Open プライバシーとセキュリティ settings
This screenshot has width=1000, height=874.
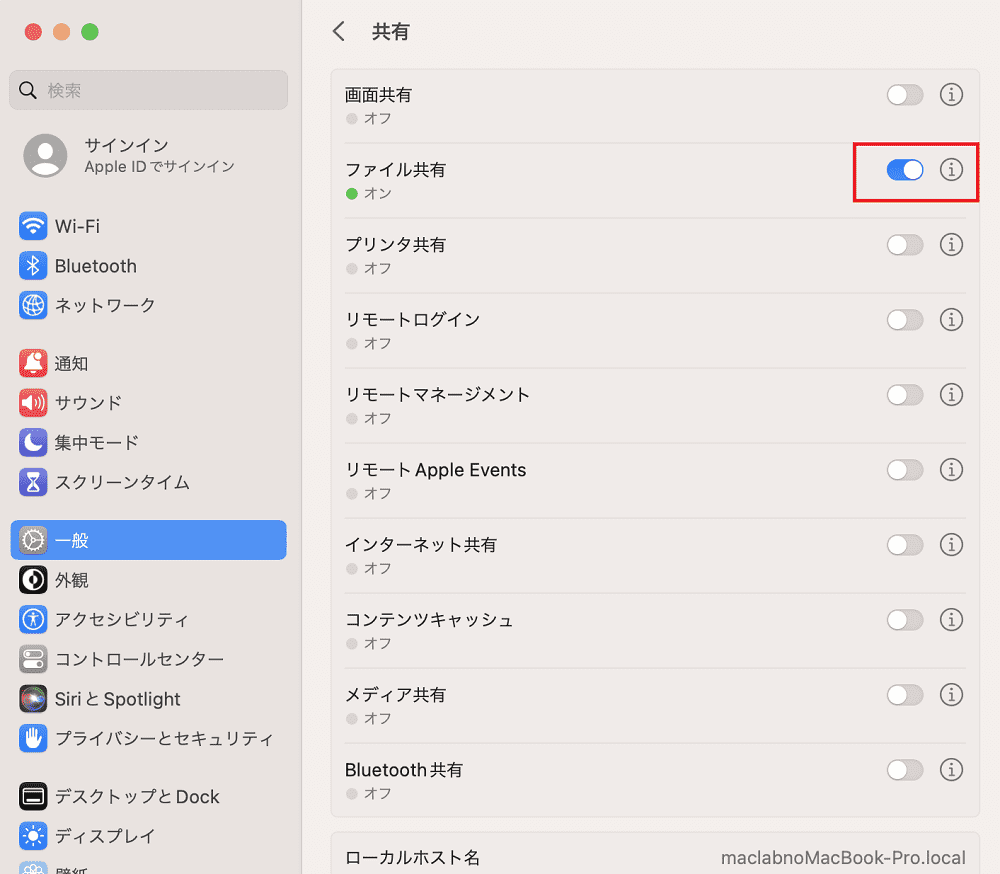tap(148, 738)
